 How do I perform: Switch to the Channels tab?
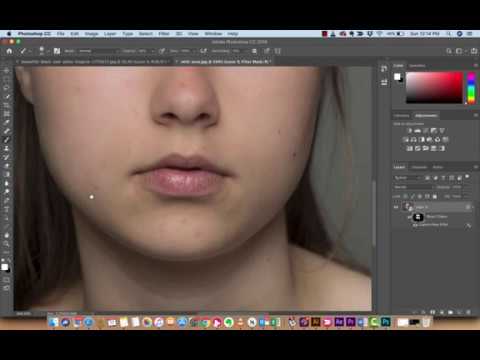pos(419,167)
